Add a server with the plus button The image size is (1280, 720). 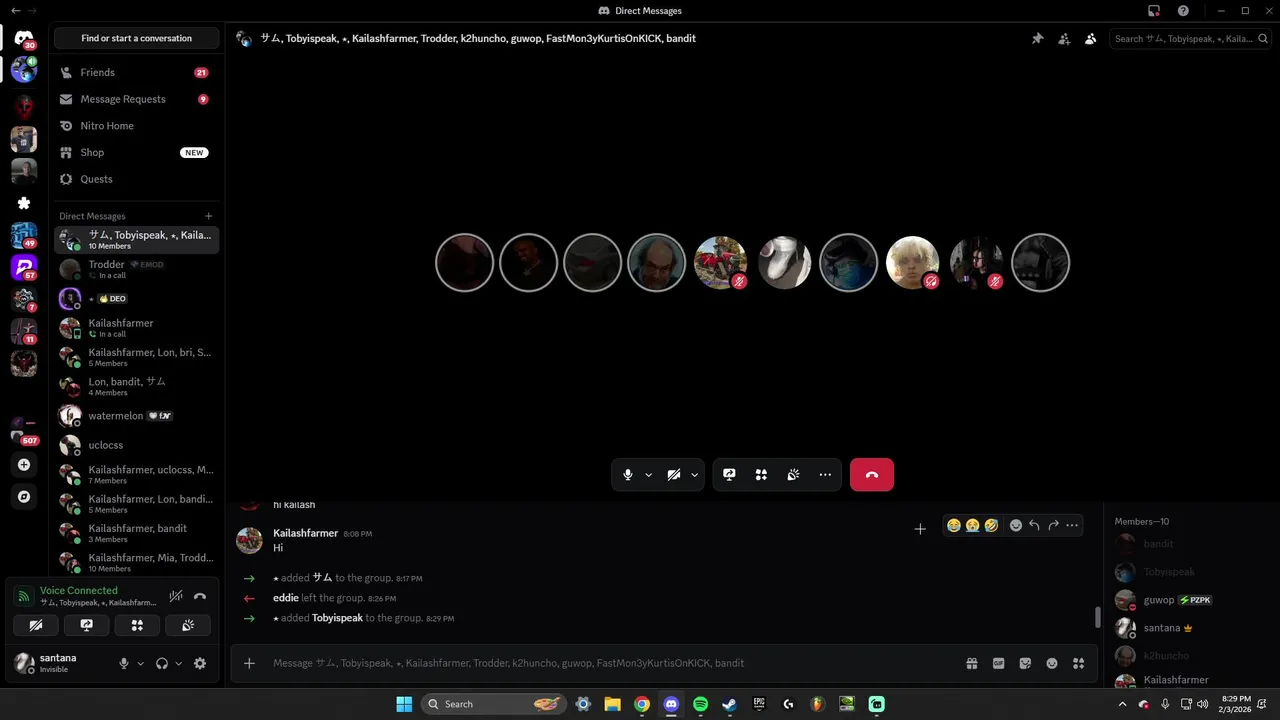[x=24, y=465]
